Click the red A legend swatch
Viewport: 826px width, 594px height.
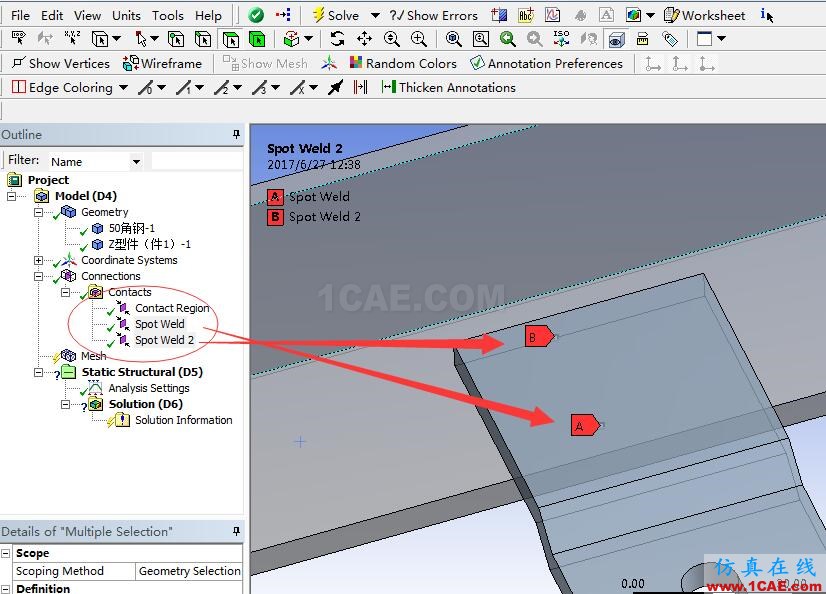coord(275,197)
